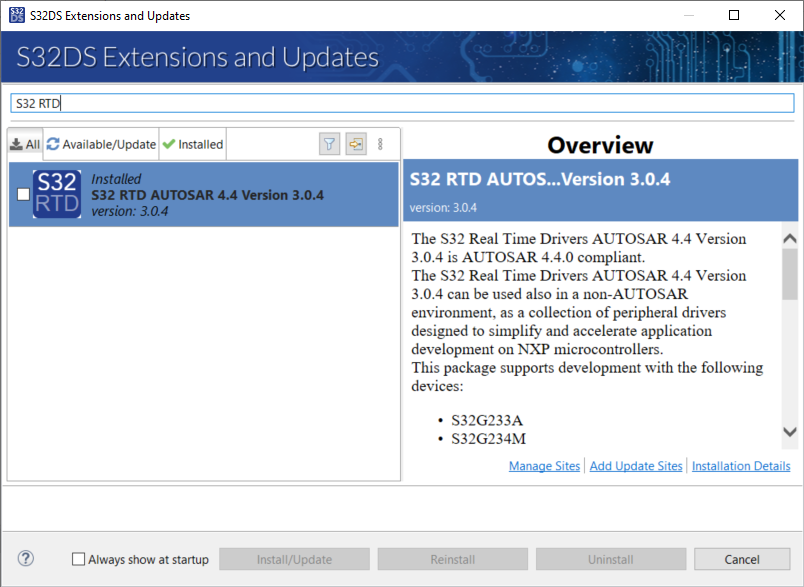Switch to the Available/Update tab

(101, 145)
